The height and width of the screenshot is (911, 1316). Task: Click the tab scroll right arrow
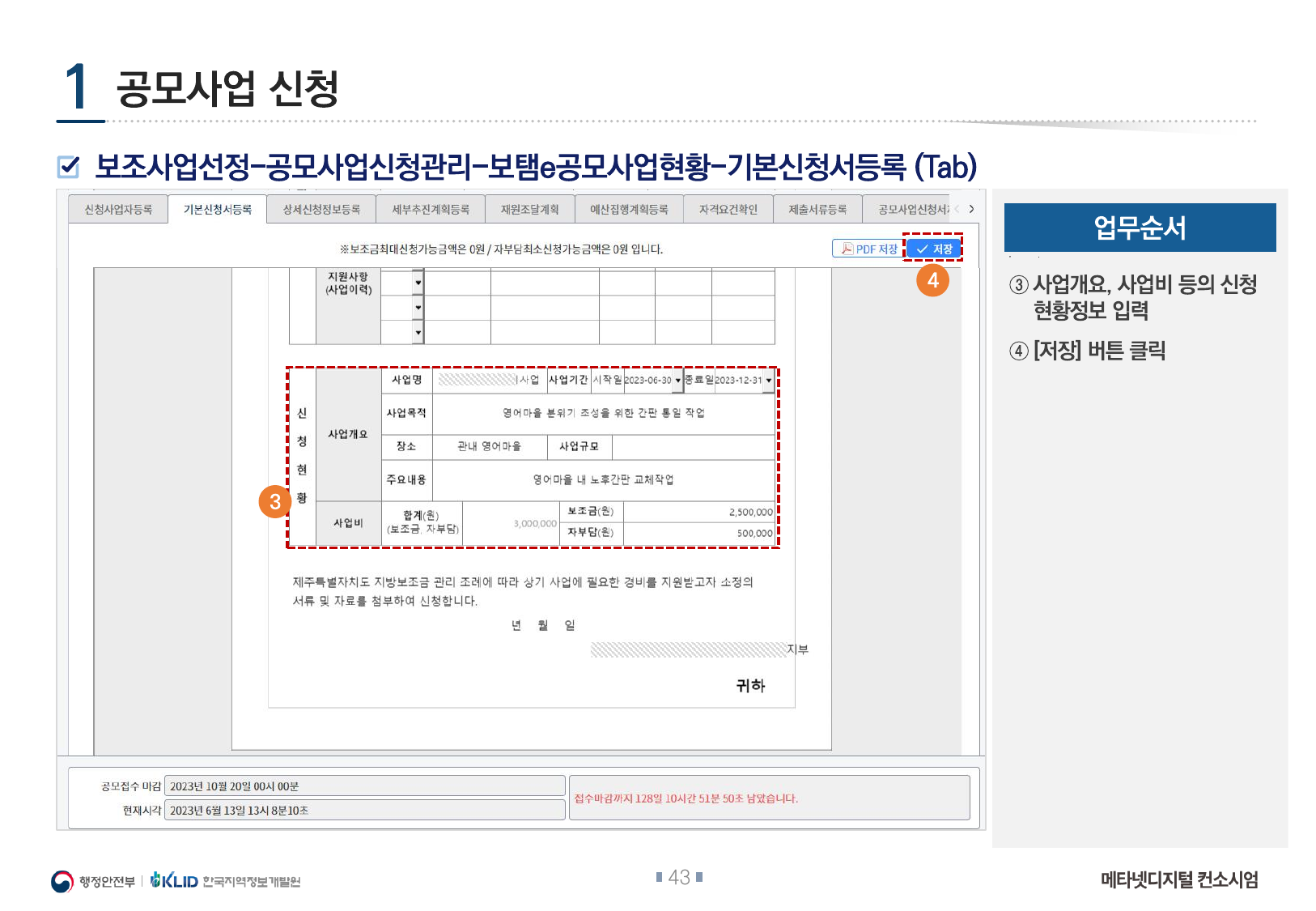tap(971, 209)
